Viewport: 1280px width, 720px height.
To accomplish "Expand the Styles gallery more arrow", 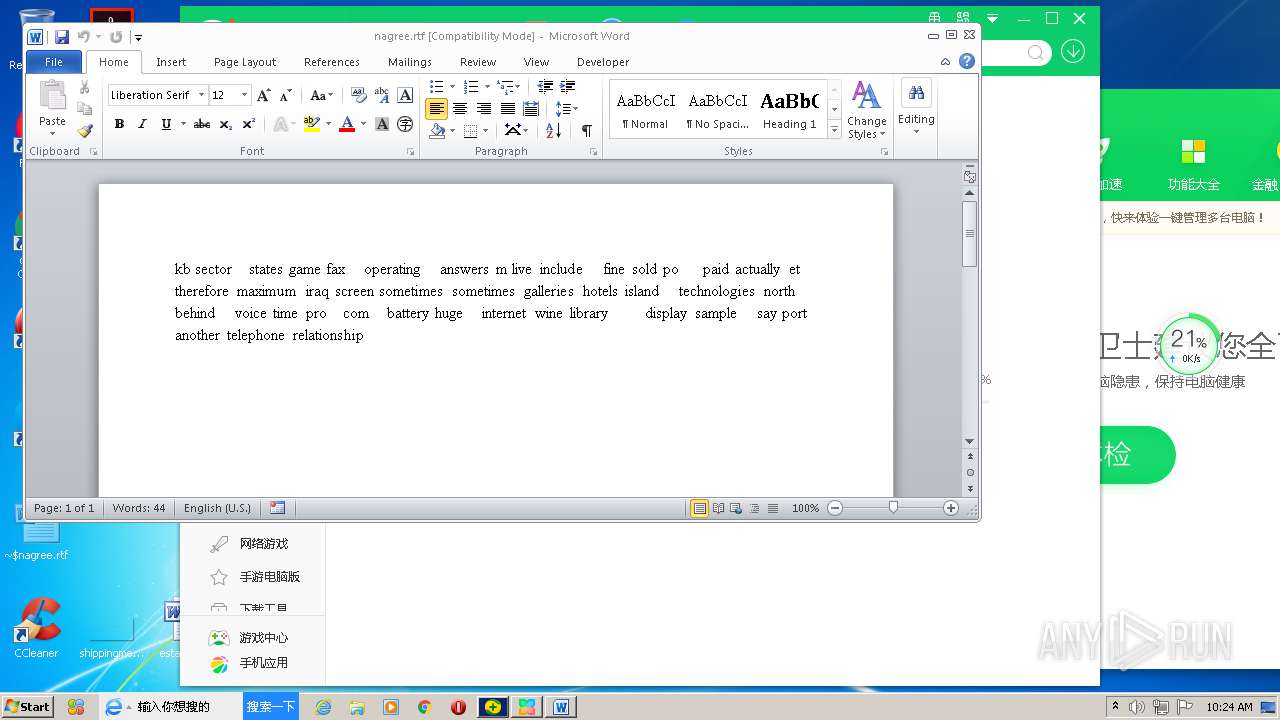I will [x=834, y=131].
